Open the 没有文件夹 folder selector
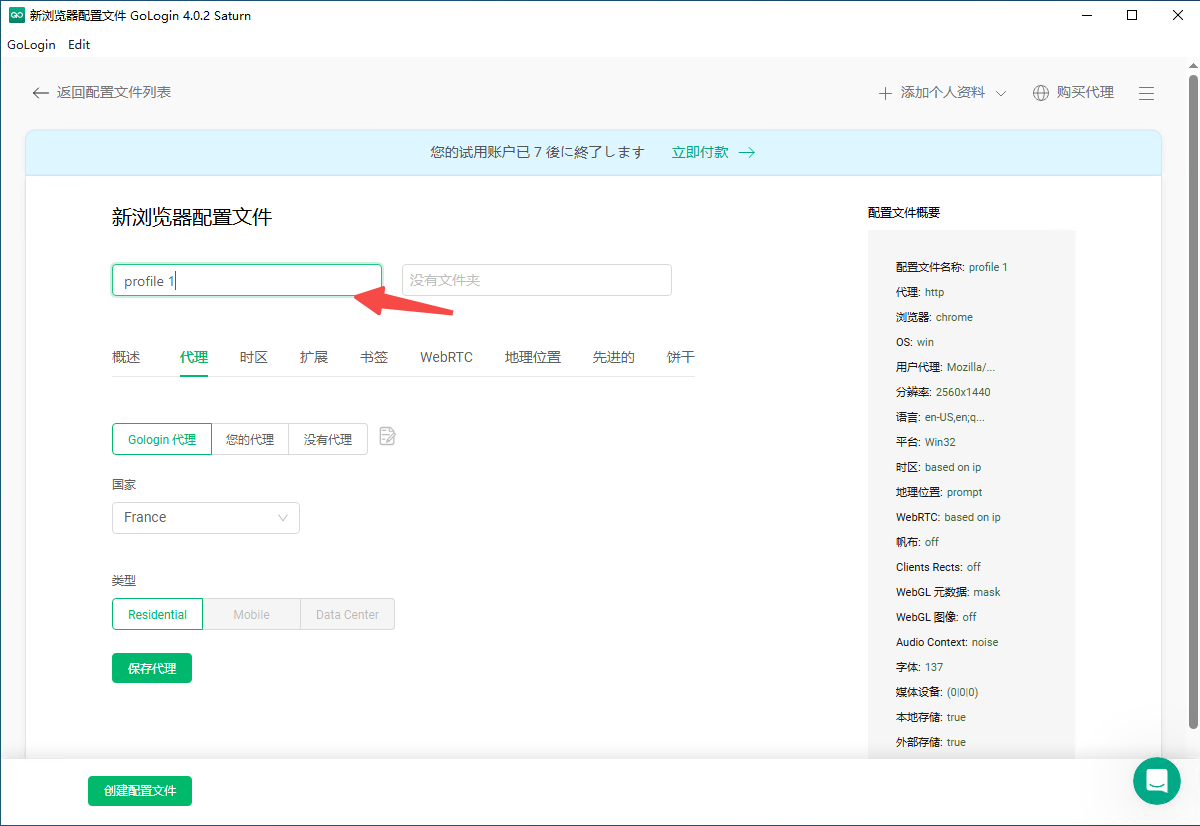1200x826 pixels. [536, 281]
